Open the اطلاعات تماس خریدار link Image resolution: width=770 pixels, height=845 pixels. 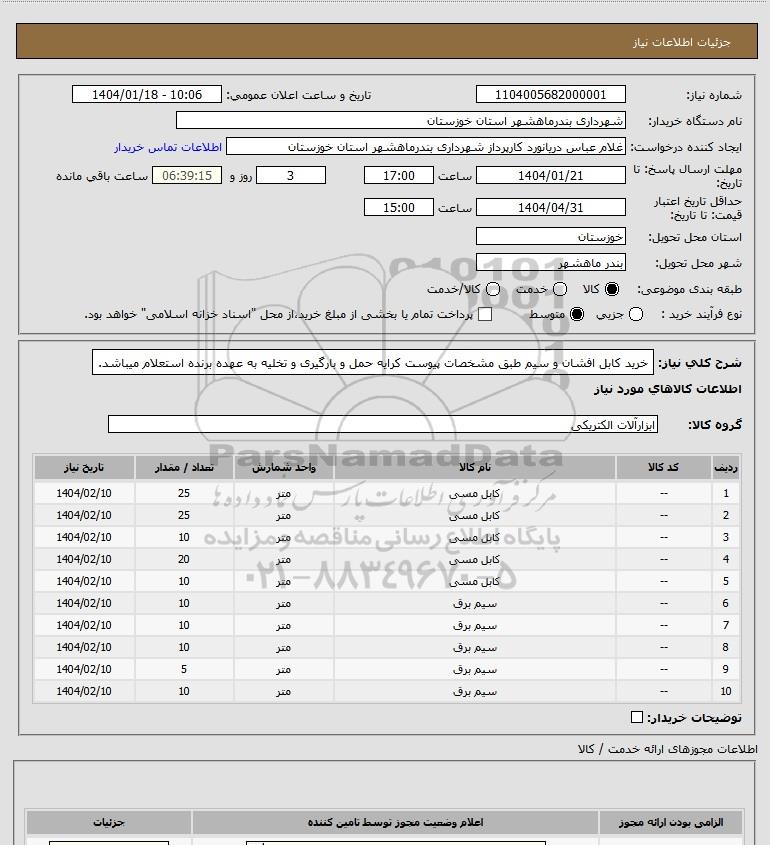pyautogui.click(x=168, y=147)
